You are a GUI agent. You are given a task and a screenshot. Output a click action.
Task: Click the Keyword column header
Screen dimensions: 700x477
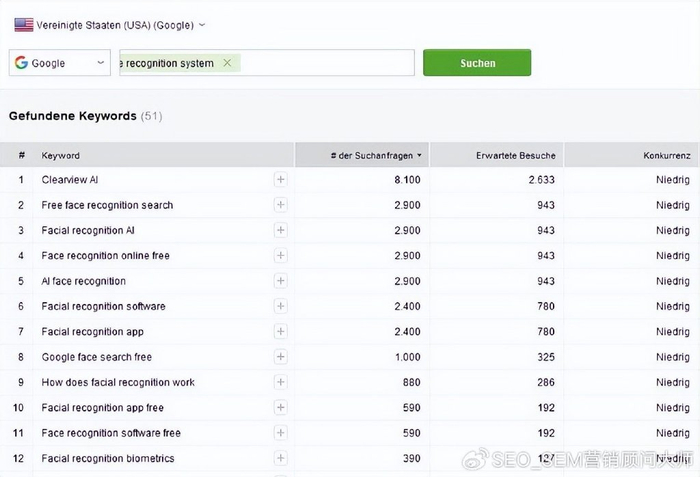61,155
